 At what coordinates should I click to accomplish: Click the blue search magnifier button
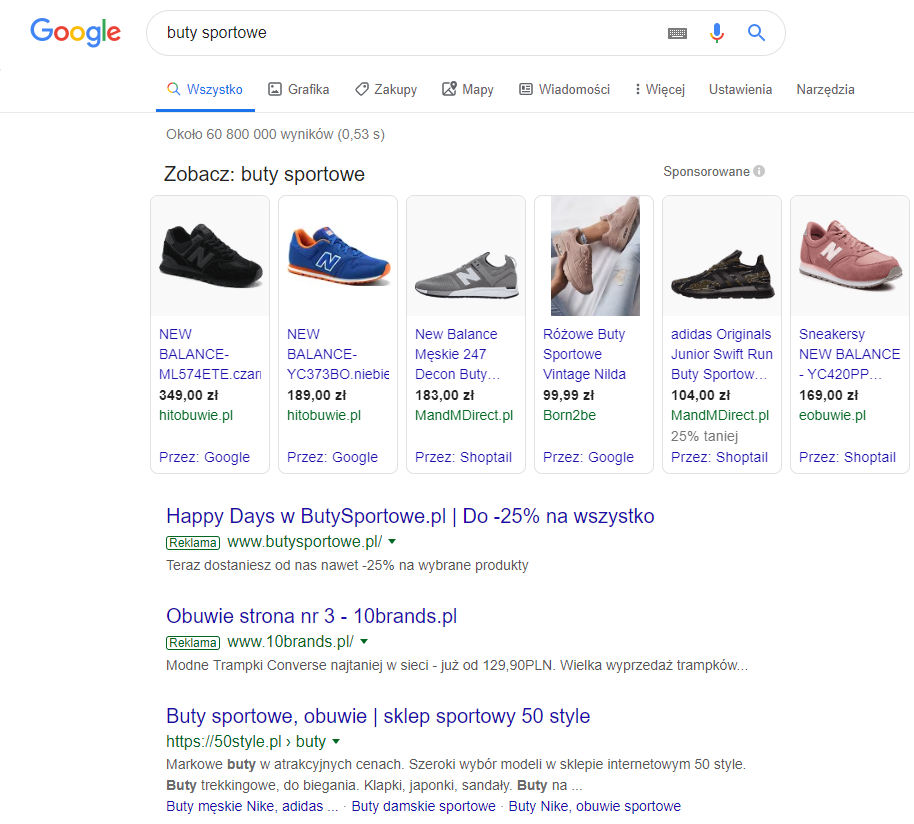click(x=756, y=33)
